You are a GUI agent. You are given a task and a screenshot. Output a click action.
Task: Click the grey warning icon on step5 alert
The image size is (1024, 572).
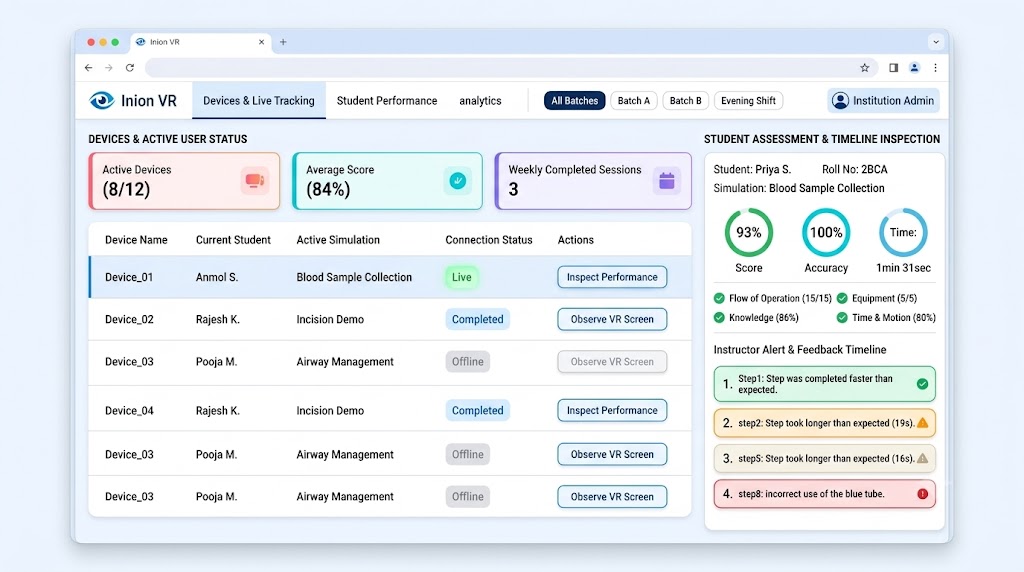pyautogui.click(x=922, y=458)
